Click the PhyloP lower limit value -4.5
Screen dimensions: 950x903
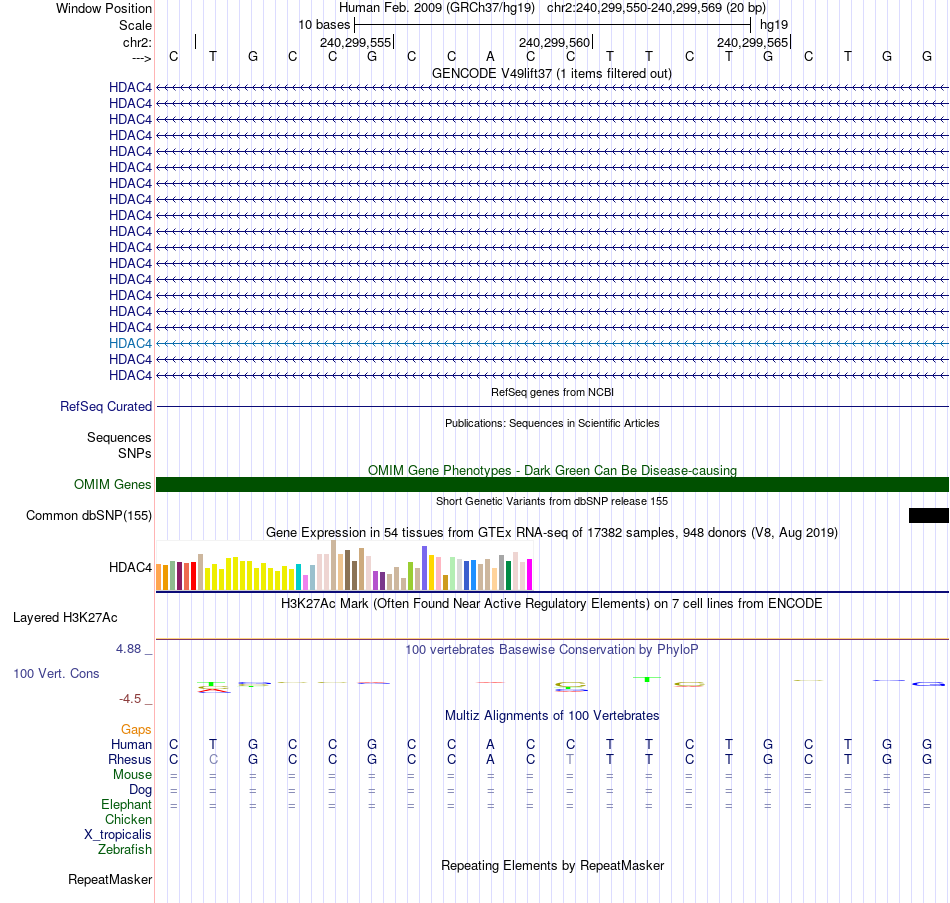click(x=130, y=699)
